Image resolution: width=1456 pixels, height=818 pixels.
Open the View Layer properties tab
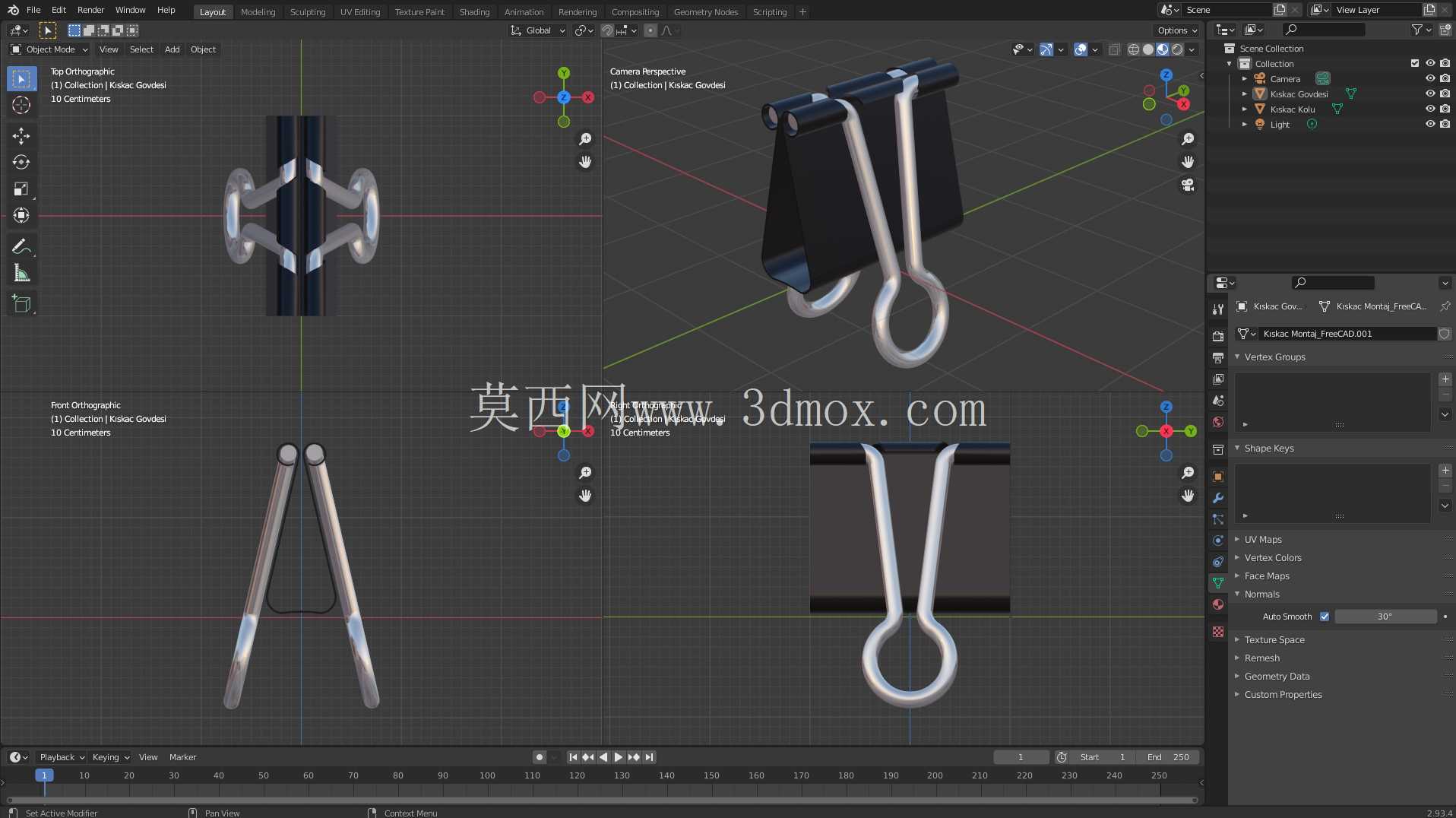[1218, 379]
